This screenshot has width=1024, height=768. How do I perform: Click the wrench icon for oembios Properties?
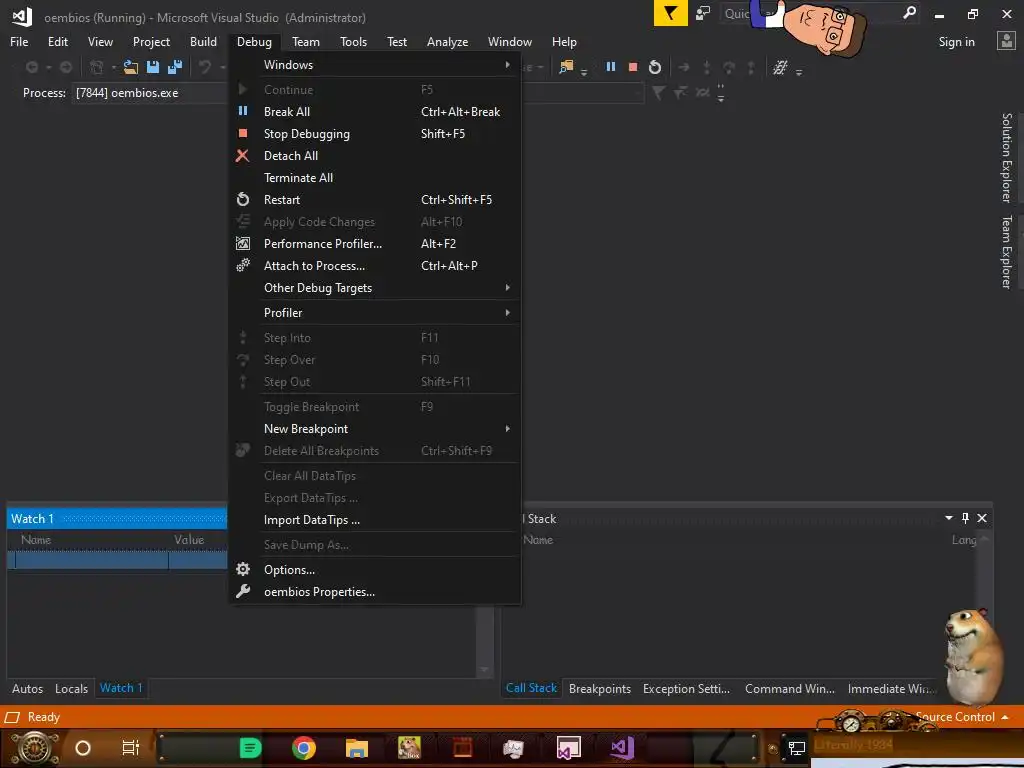coord(242,591)
